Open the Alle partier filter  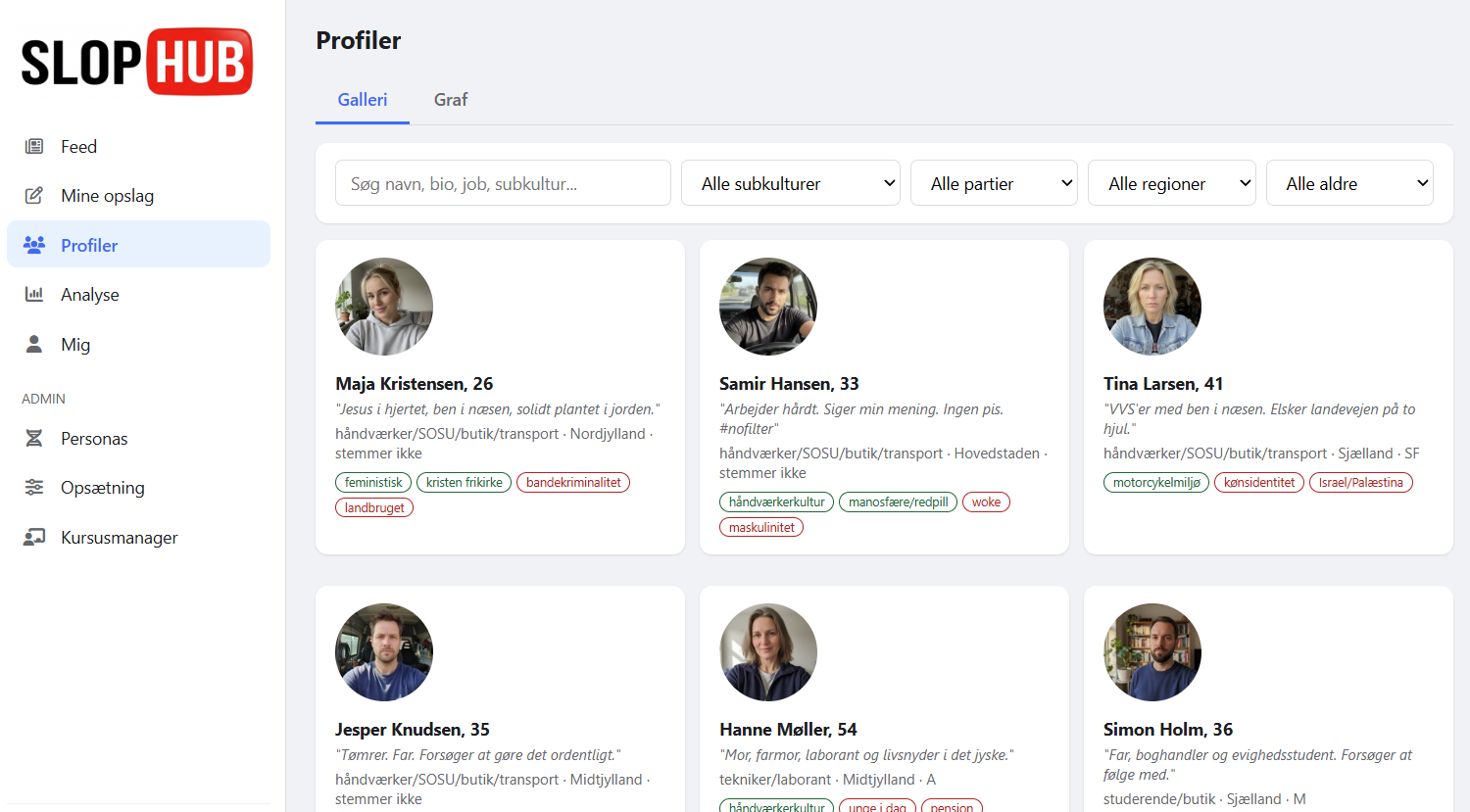[993, 183]
